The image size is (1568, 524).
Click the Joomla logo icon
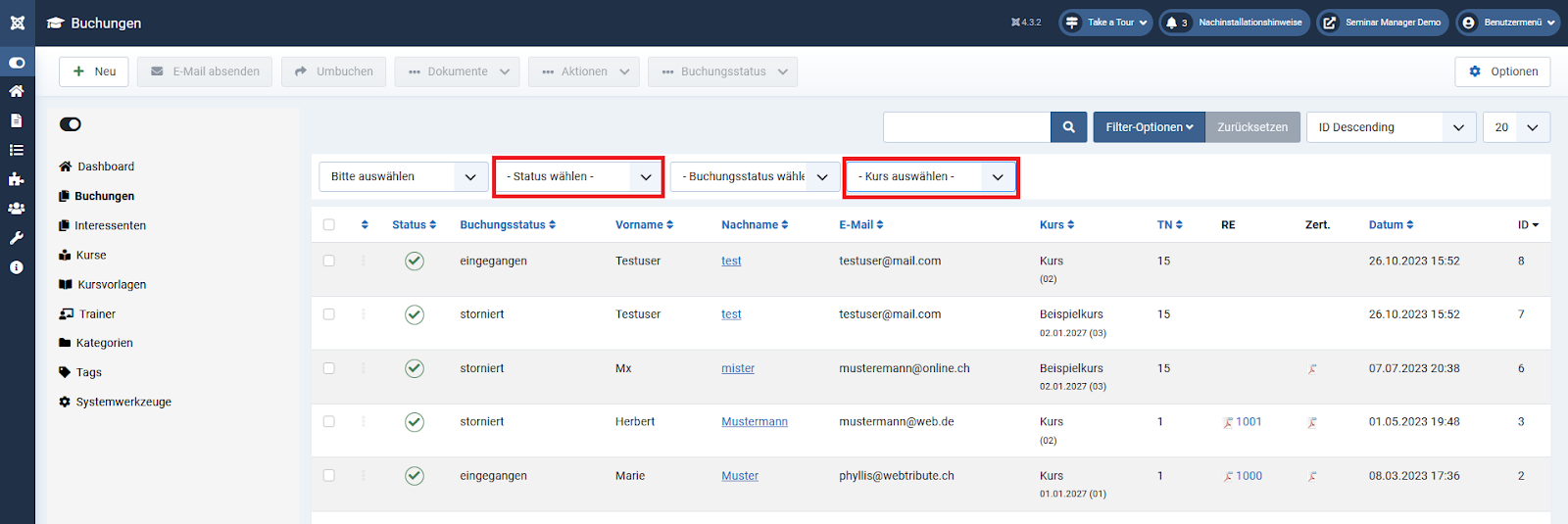click(x=17, y=23)
